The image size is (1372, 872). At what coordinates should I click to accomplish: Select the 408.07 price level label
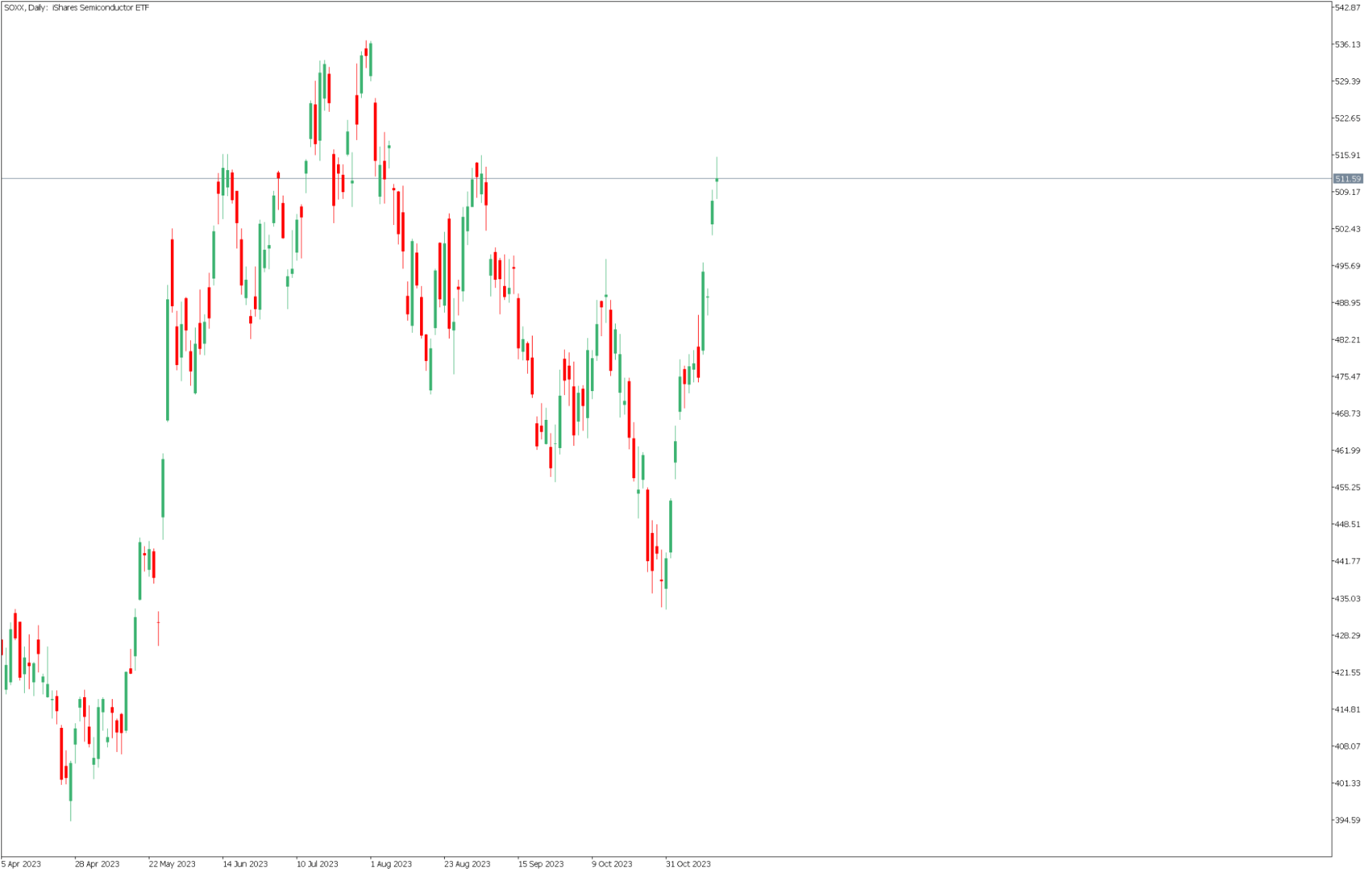[1347, 746]
